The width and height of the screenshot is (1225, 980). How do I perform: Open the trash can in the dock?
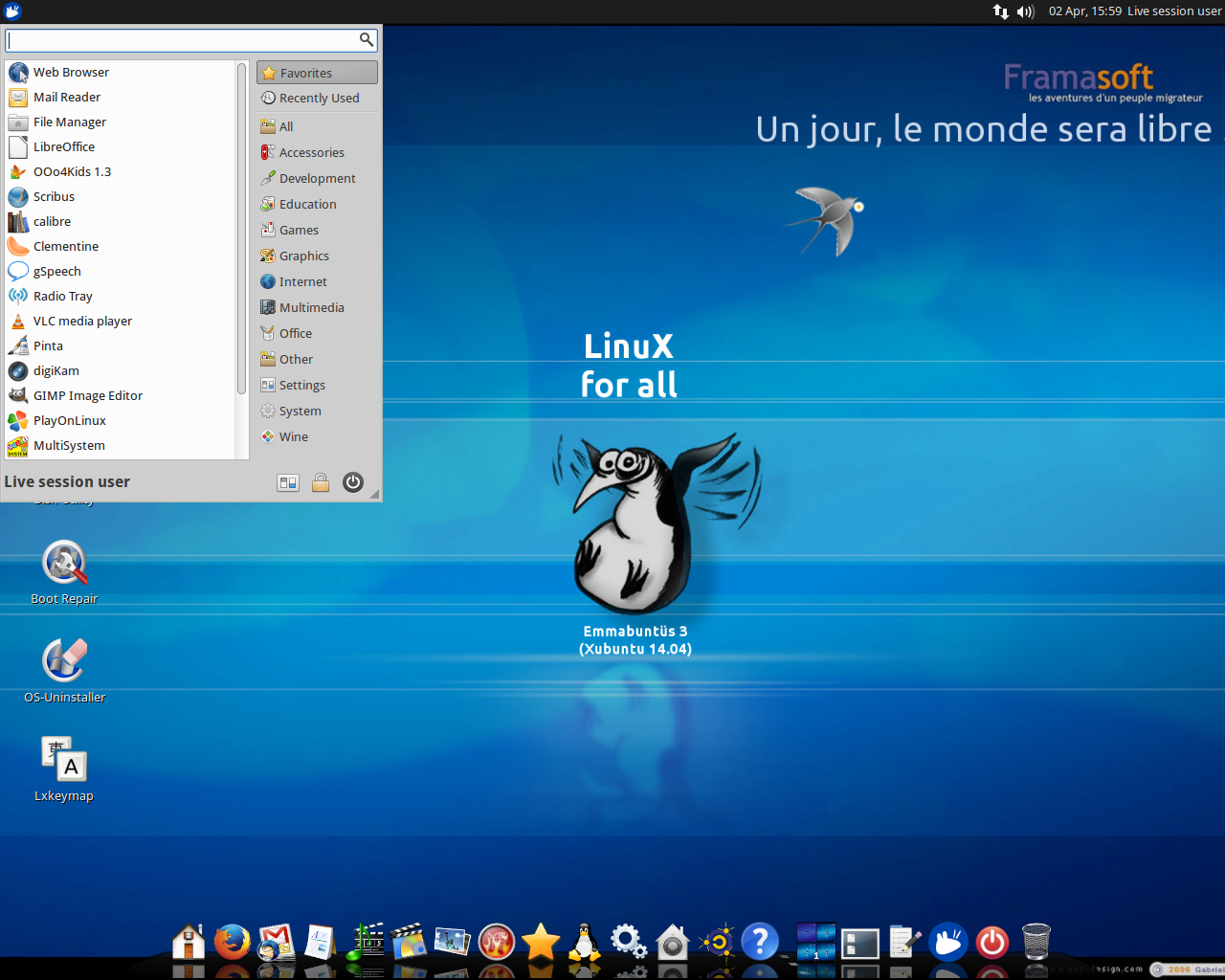(1036, 942)
